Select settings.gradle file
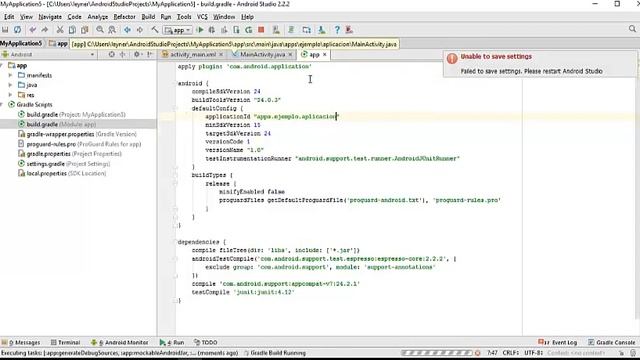This screenshot has height=360, width=640. 64,164
